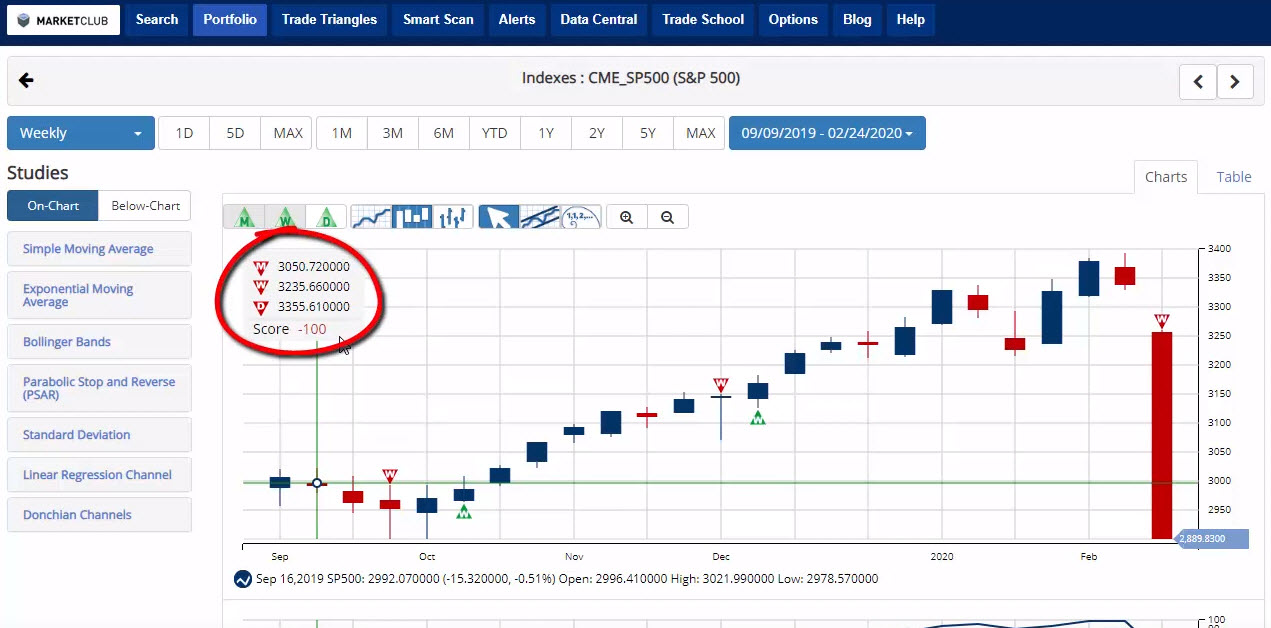
Task: Add the Simple Moving Average study
Action: coord(99,249)
